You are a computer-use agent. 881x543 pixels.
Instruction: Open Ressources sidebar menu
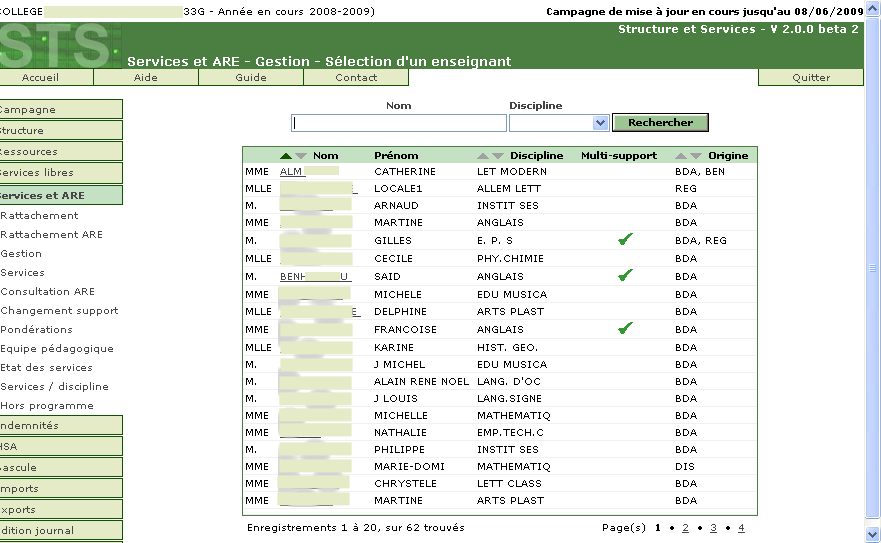pyautogui.click(x=61, y=152)
